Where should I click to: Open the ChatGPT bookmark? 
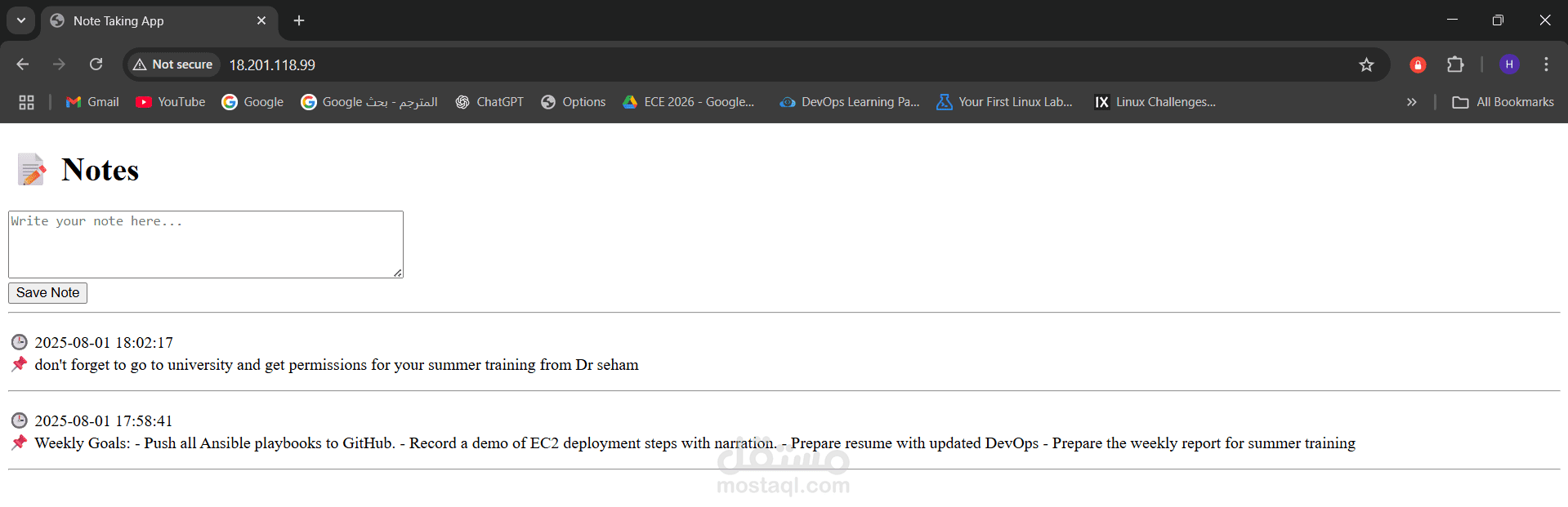[x=489, y=102]
